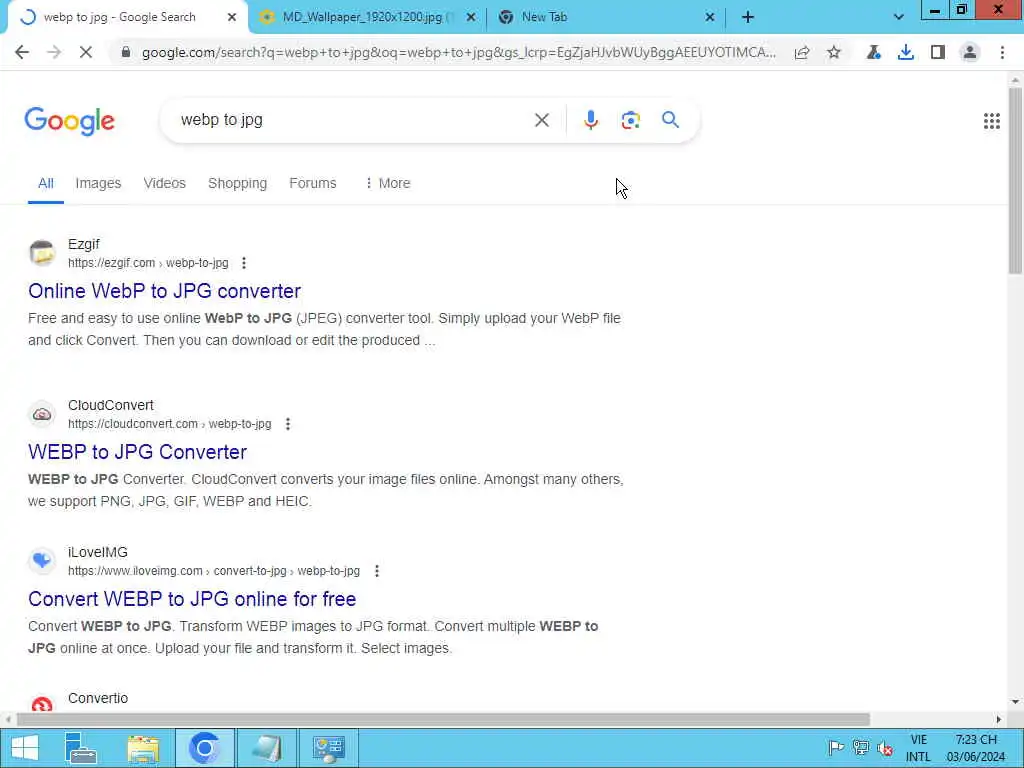
Task: Select the All results filter
Action: [46, 184]
